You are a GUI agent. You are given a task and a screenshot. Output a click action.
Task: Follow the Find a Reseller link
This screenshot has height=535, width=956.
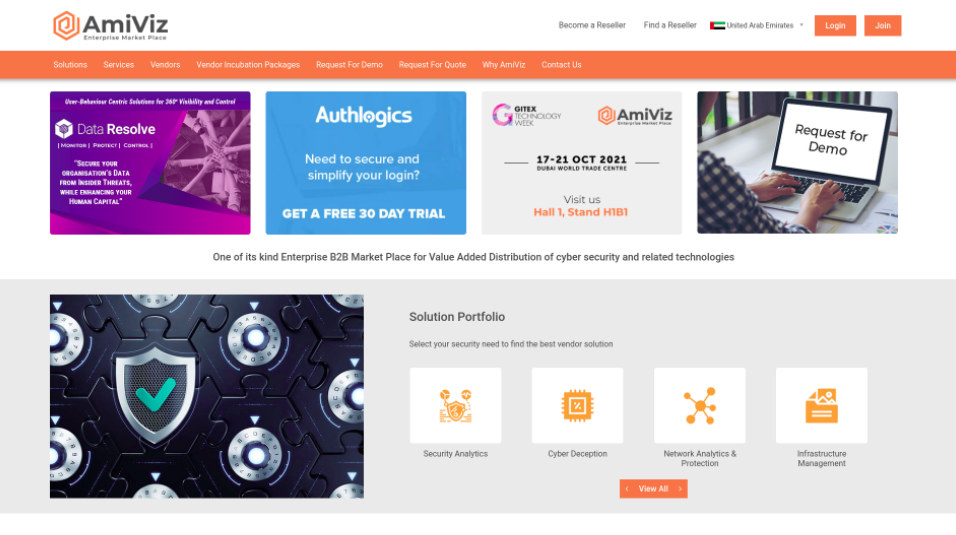pos(670,25)
